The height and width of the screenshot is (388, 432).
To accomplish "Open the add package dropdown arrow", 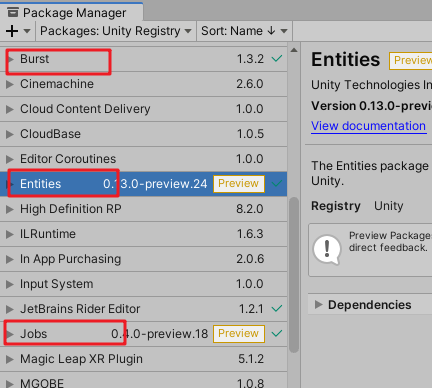I will coord(27,31).
